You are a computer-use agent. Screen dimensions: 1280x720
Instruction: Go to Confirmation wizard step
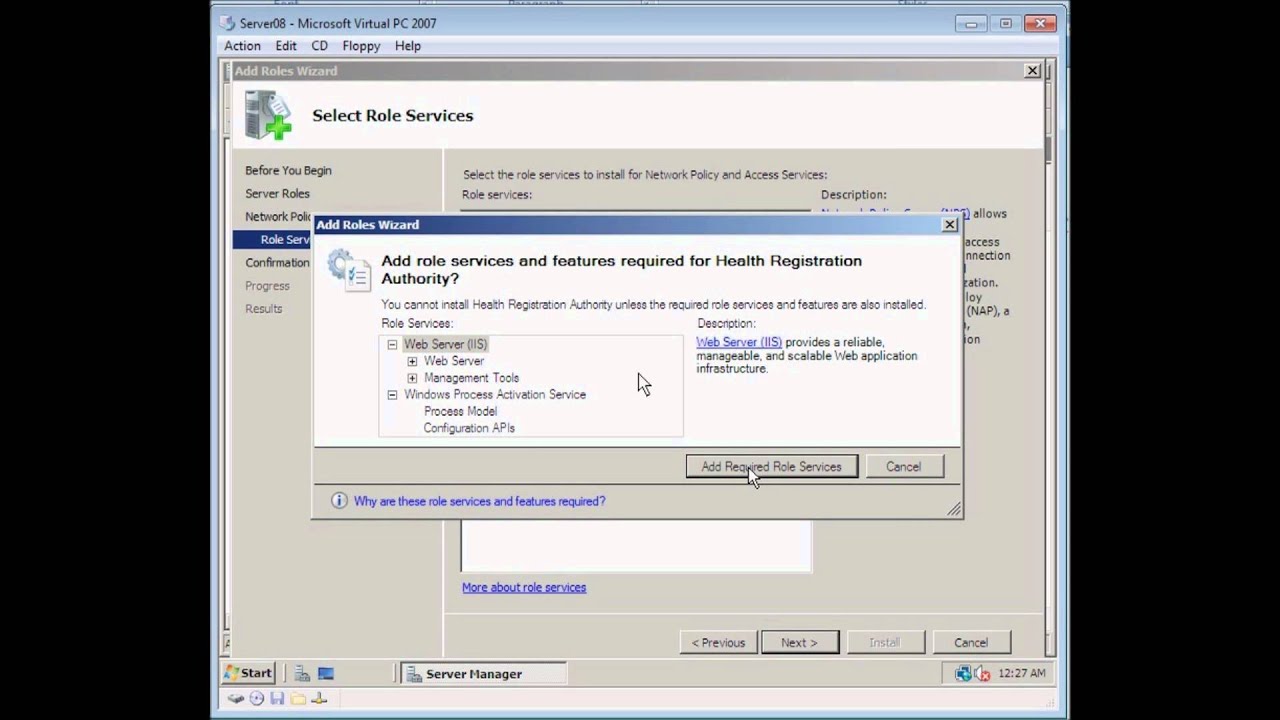(277, 263)
